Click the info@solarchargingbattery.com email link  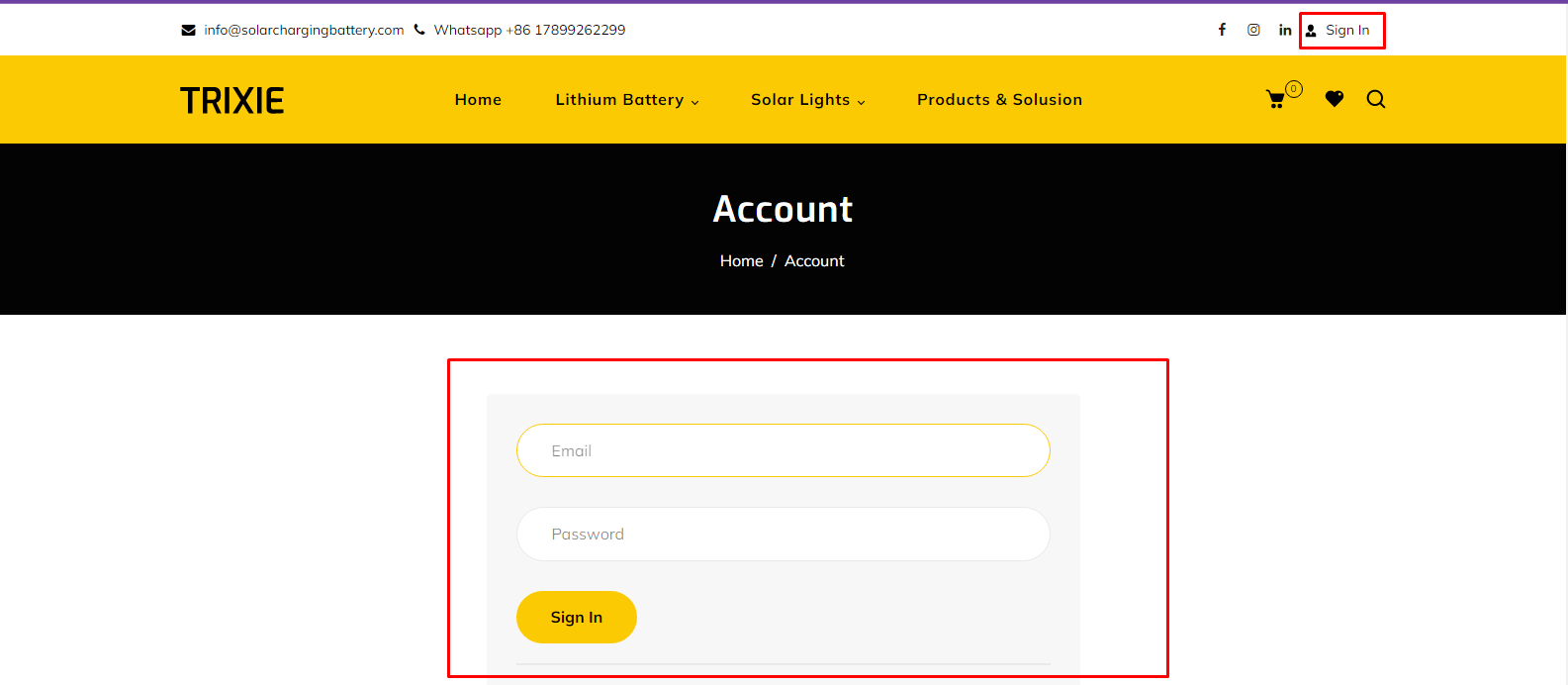pos(304,31)
